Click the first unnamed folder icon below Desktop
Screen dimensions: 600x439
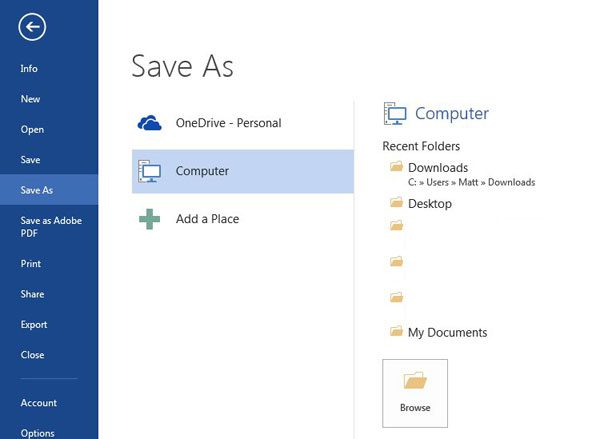(396, 225)
